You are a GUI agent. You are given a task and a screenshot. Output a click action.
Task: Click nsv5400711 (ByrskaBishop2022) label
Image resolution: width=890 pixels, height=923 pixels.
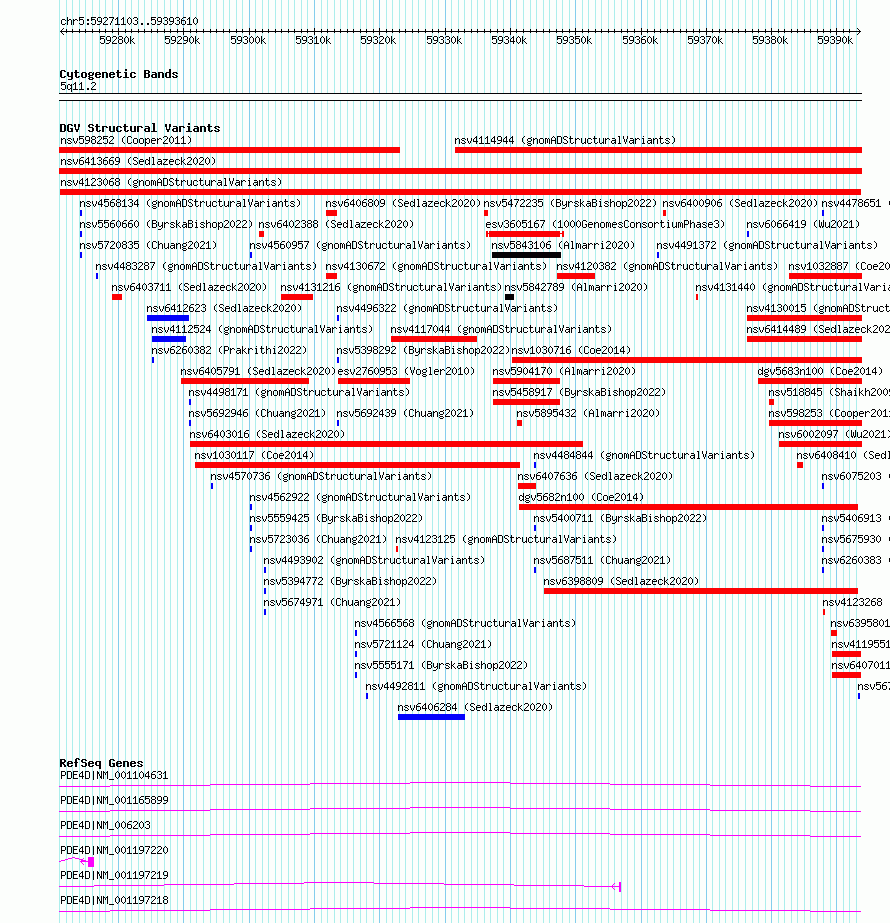(620, 519)
